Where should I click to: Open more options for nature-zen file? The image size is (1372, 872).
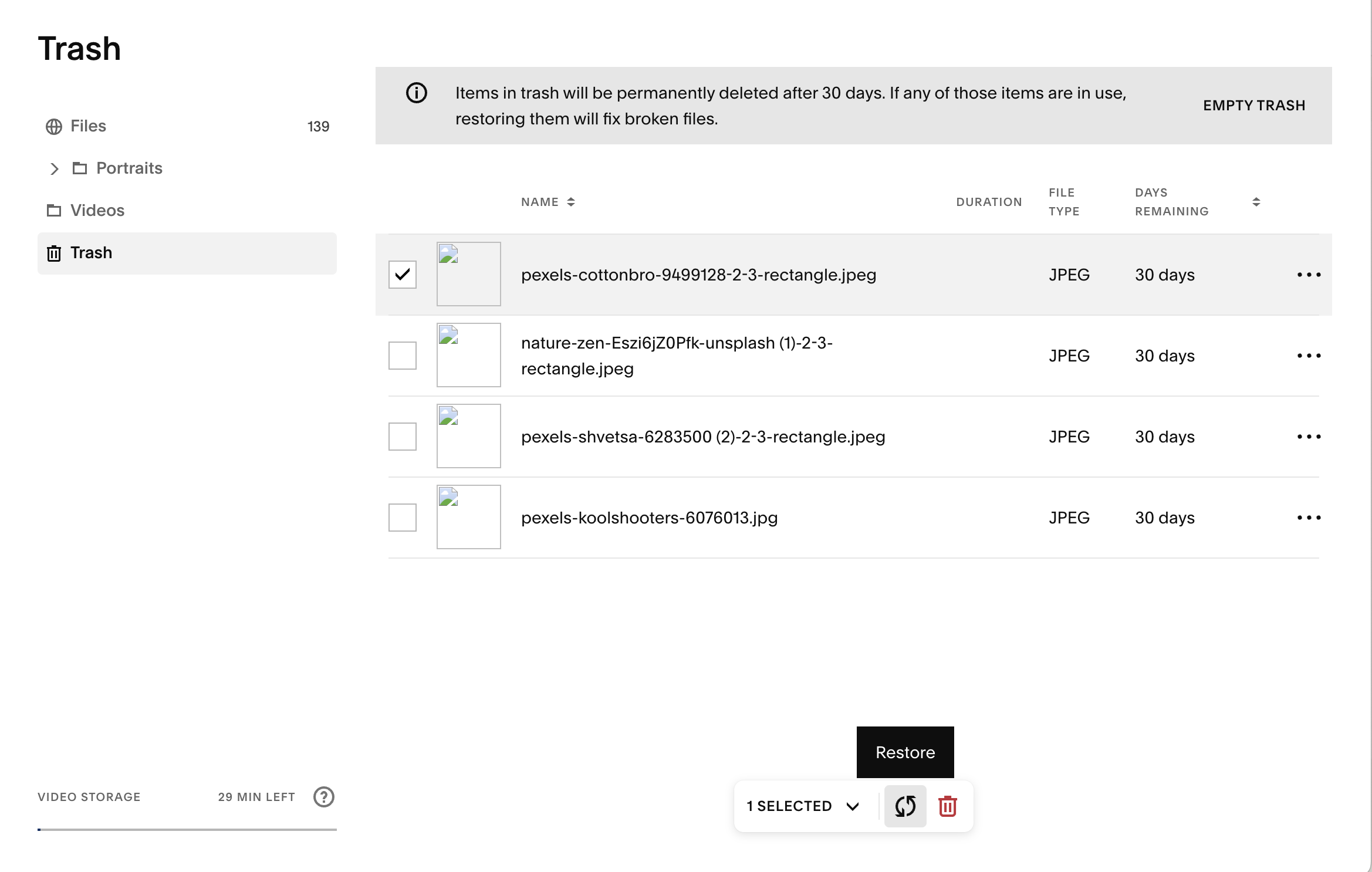pos(1309,356)
